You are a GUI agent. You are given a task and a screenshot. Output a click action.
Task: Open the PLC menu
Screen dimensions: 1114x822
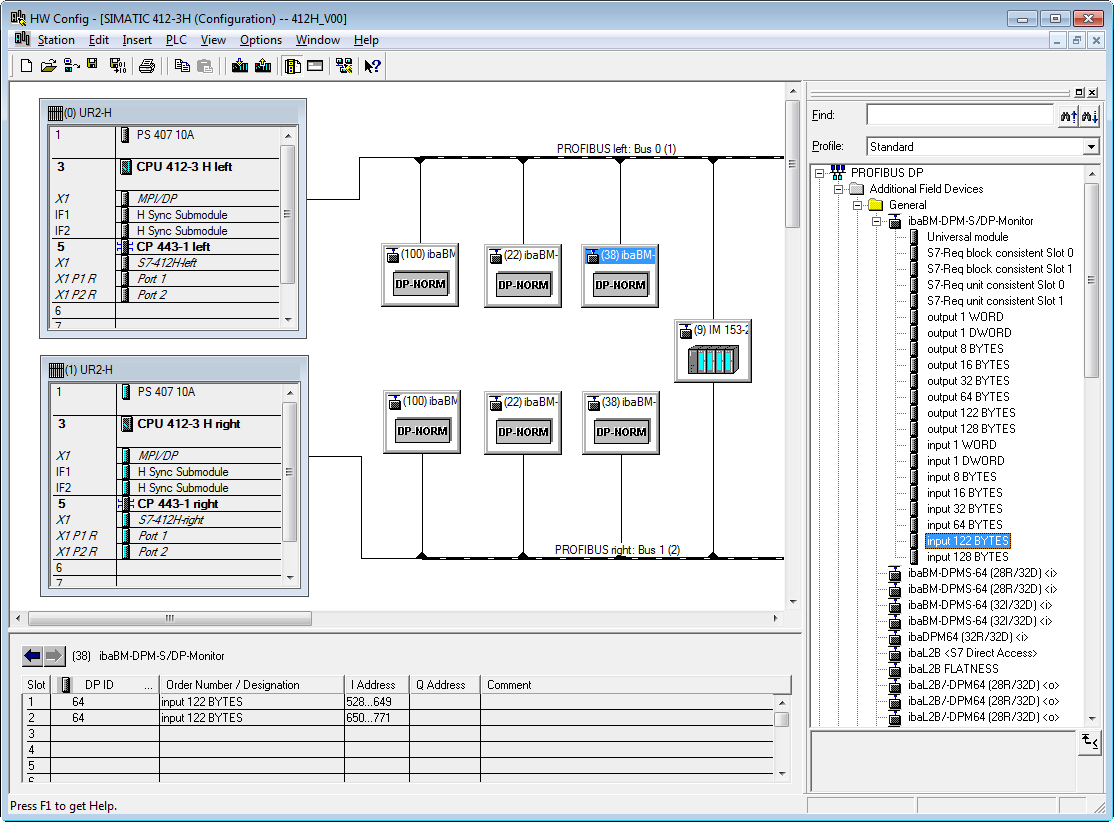click(x=176, y=40)
